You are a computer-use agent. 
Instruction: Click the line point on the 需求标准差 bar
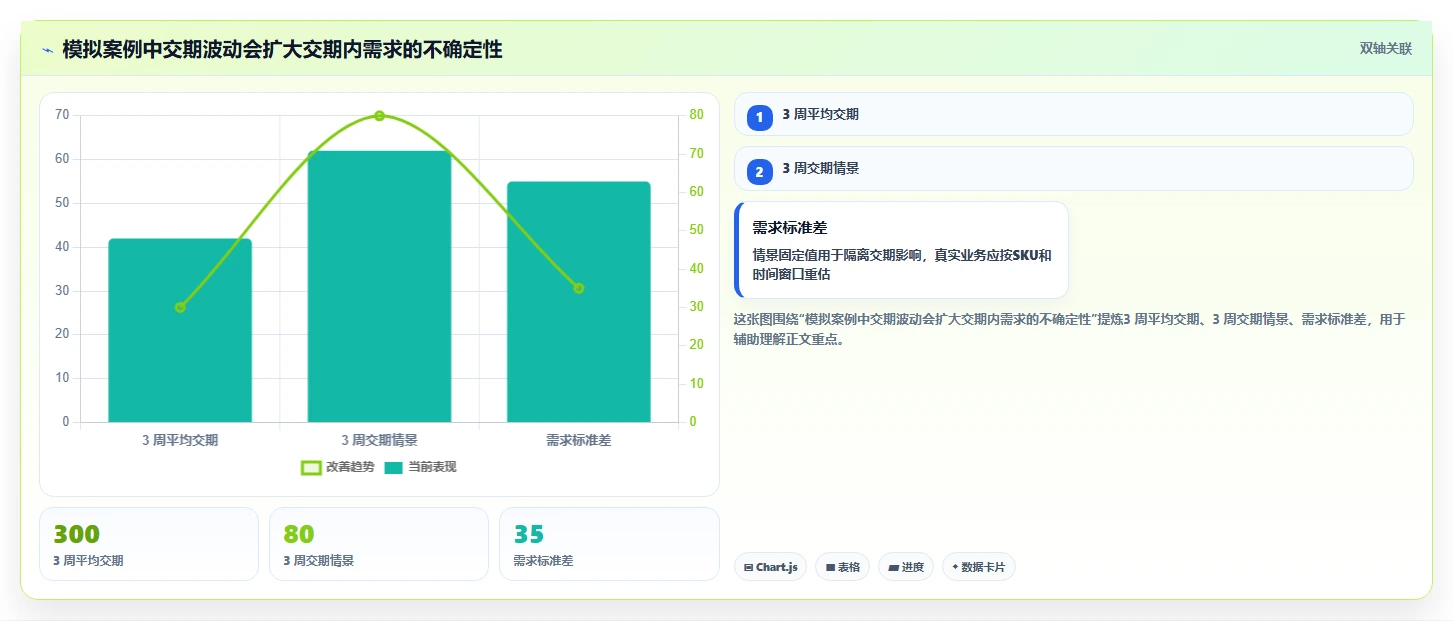tap(579, 288)
